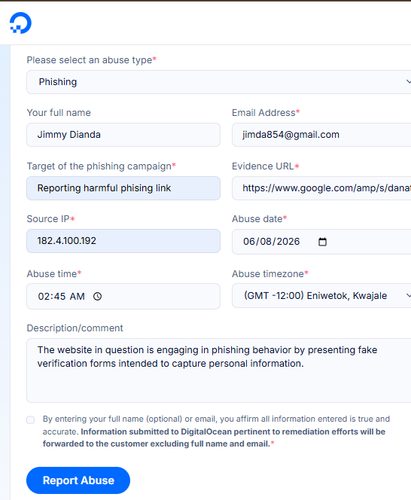Expand the Abuse timezone dropdown
Image resolution: width=411 pixels, height=500 pixels.
(x=322, y=296)
